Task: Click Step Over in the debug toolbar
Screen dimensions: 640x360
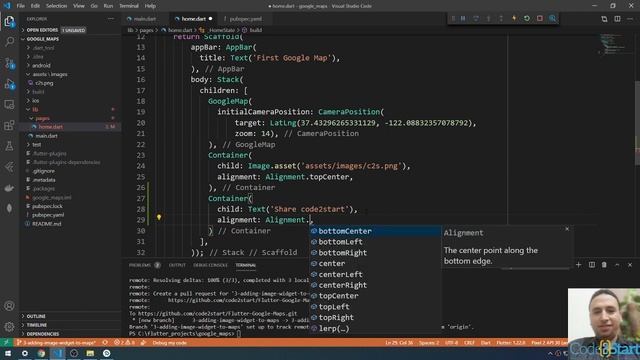Action: pos(476,18)
